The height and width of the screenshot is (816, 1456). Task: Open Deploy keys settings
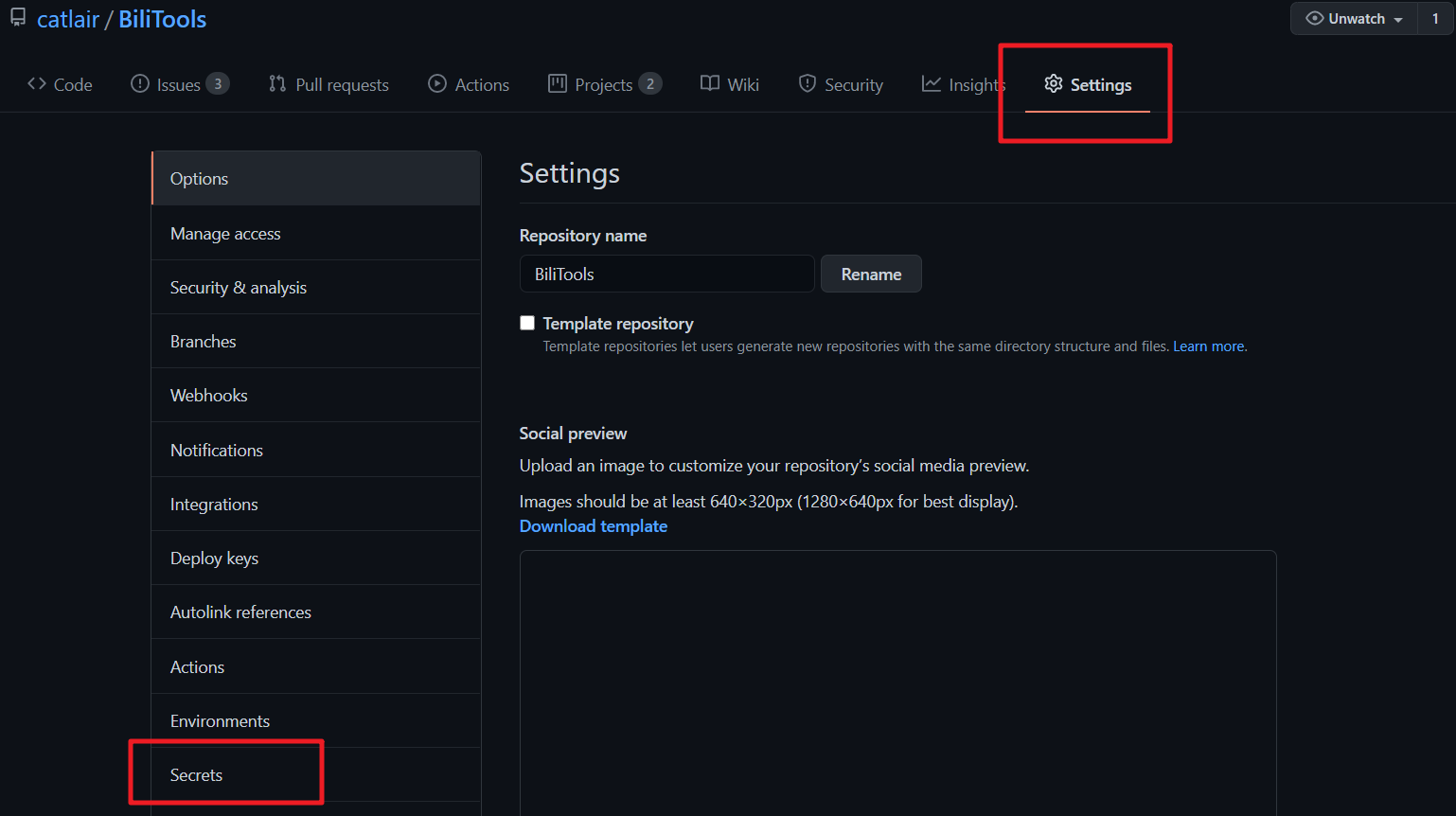pos(316,558)
